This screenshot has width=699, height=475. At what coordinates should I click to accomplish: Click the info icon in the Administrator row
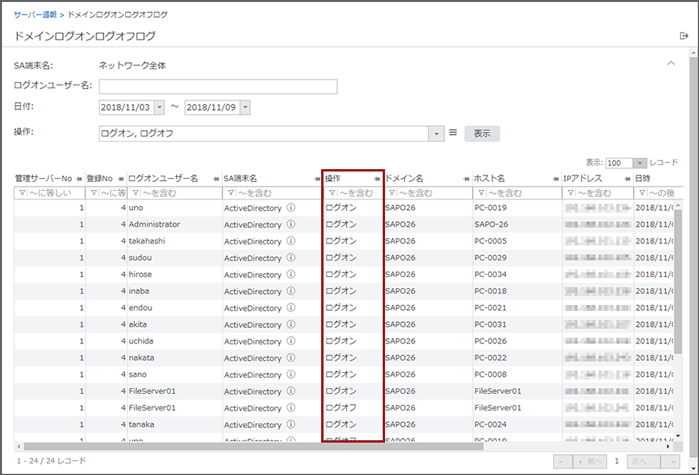coord(291,225)
